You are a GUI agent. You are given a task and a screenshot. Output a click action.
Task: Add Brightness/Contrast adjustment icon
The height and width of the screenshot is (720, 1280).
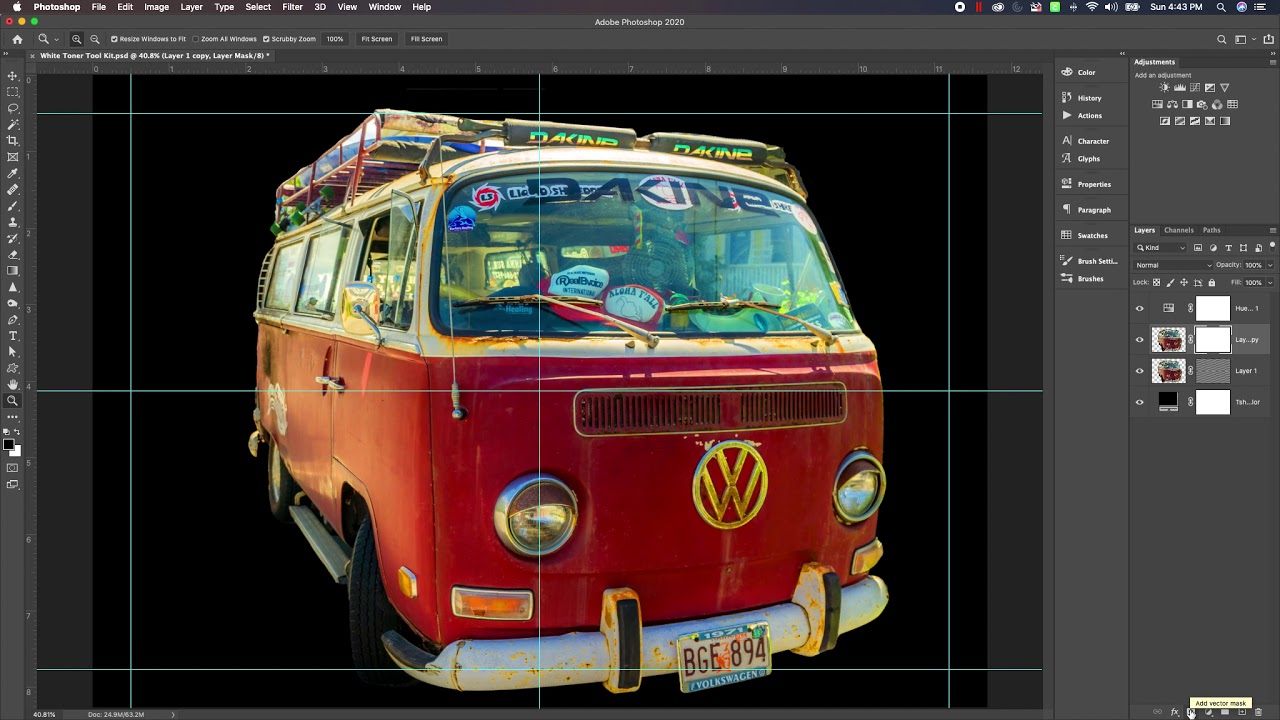coord(1164,88)
